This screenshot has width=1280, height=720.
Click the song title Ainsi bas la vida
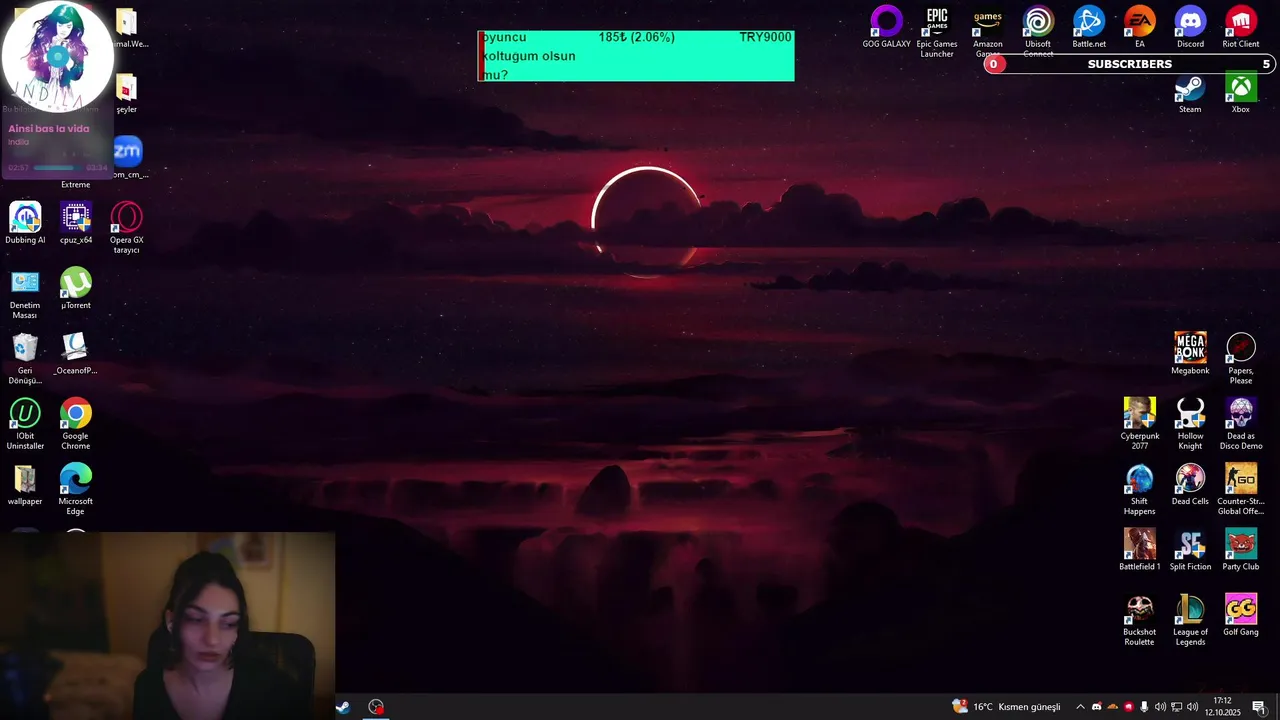[x=49, y=128]
